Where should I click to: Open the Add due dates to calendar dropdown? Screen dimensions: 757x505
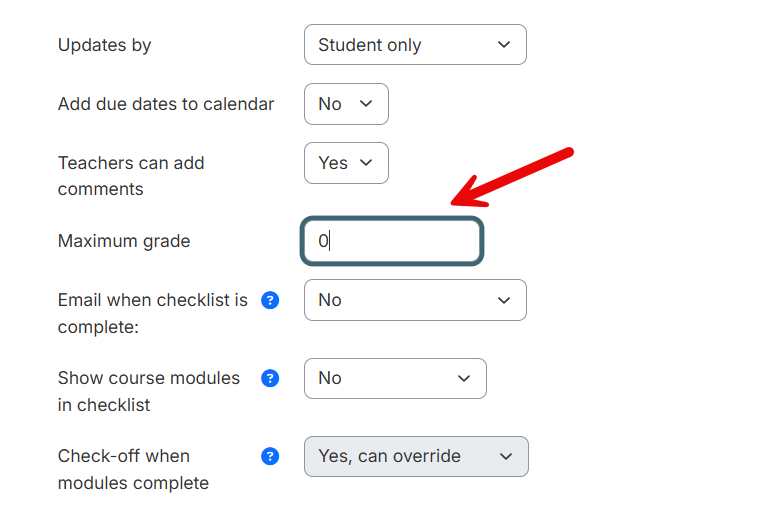[346, 104]
